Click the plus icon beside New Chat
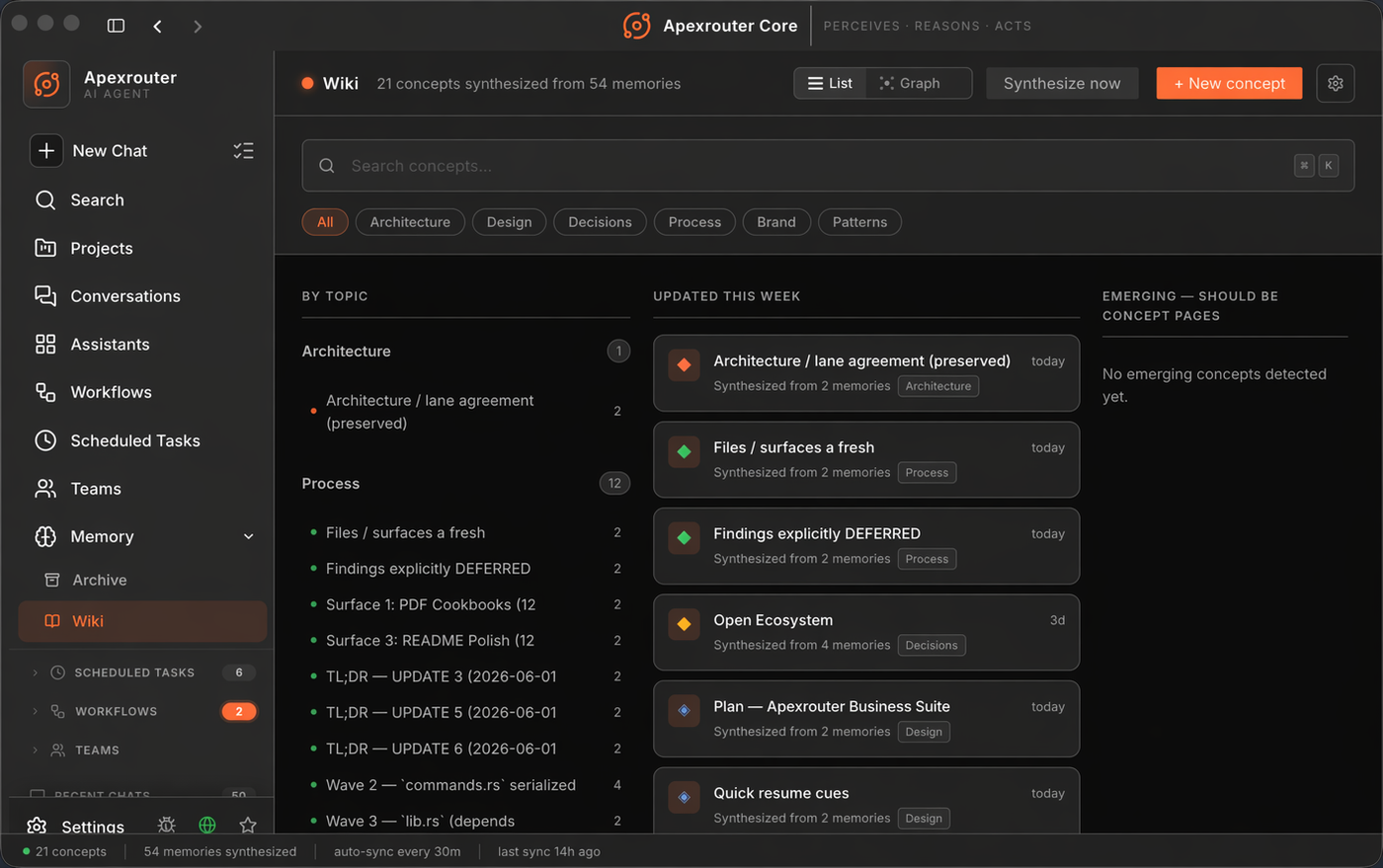Image resolution: width=1383 pixels, height=868 pixels. coord(46,150)
